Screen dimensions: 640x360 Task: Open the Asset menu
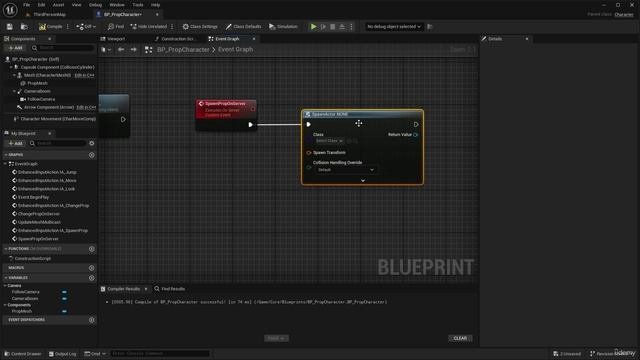point(58,5)
